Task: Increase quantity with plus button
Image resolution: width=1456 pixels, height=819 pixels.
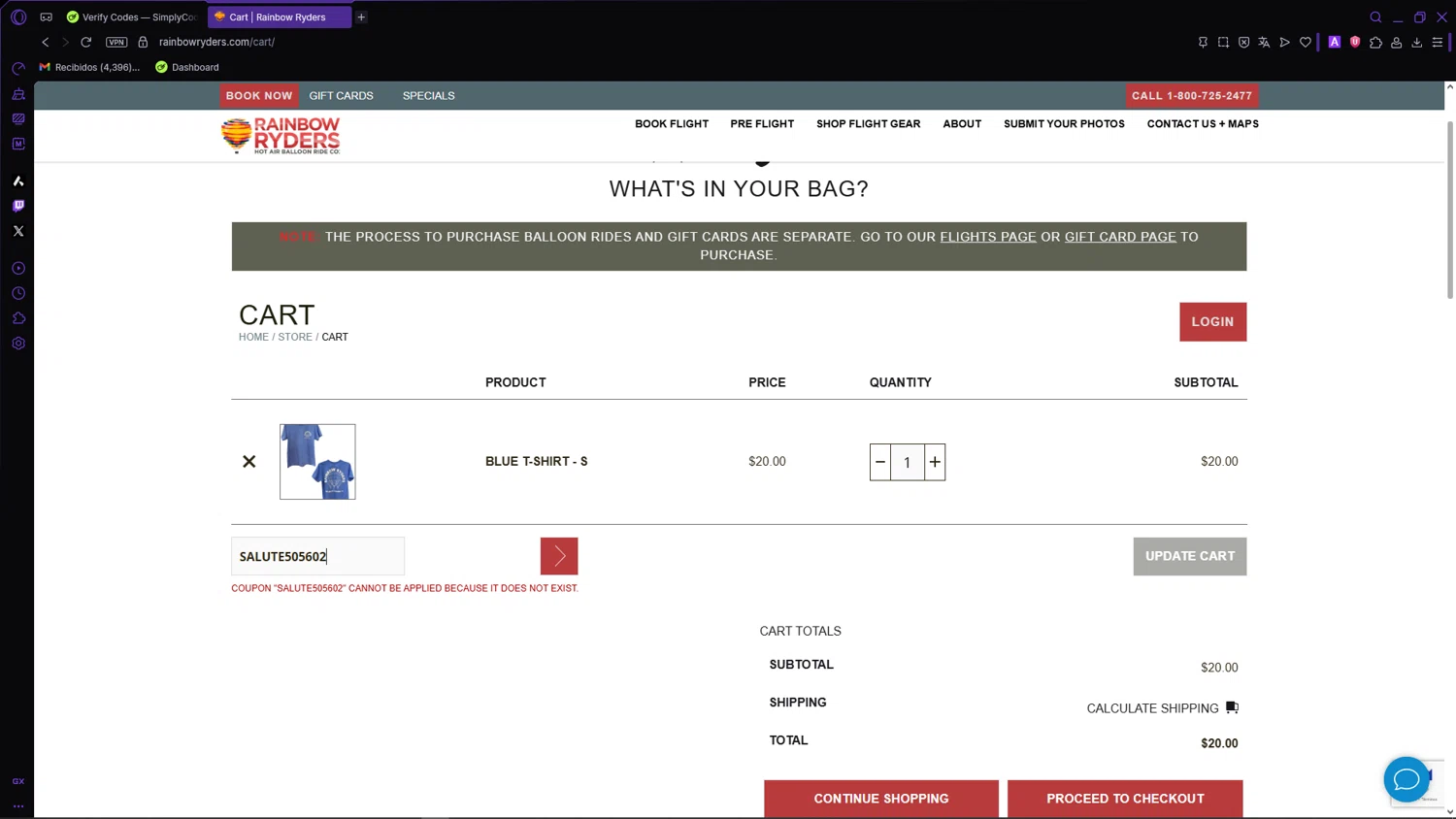Action: [x=935, y=463]
